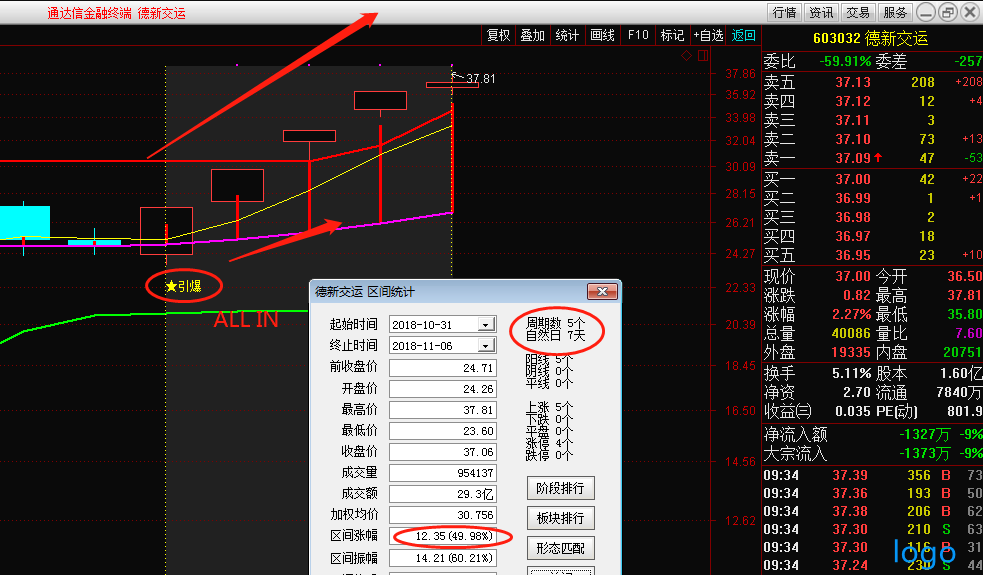Click the 涨幅 value 2.27%
This screenshot has width=983, height=575.
(x=851, y=314)
